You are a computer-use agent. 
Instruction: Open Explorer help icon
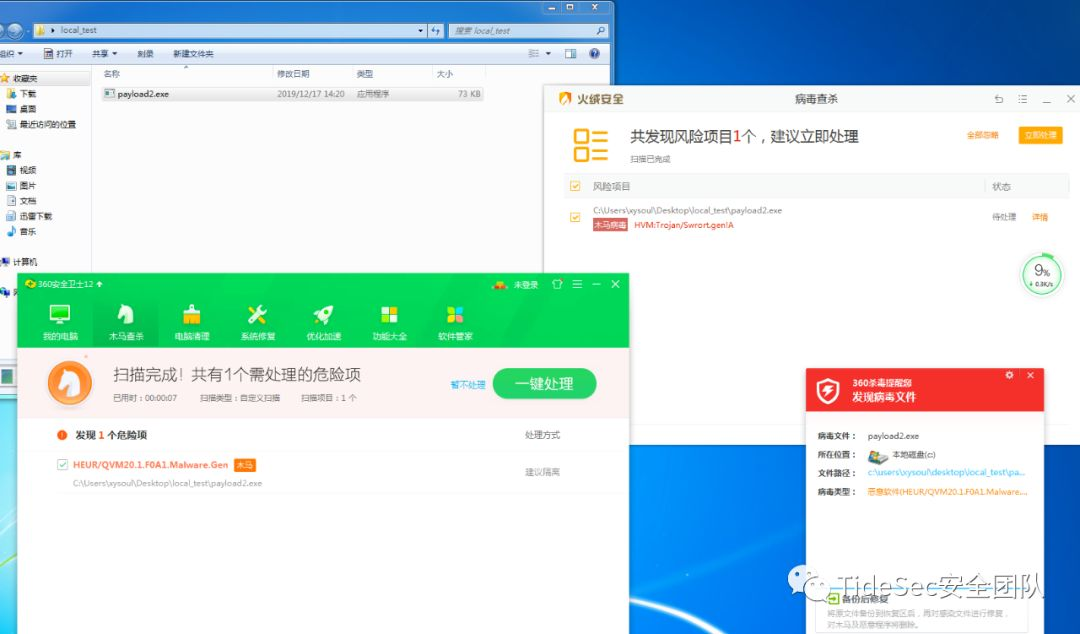[x=594, y=53]
